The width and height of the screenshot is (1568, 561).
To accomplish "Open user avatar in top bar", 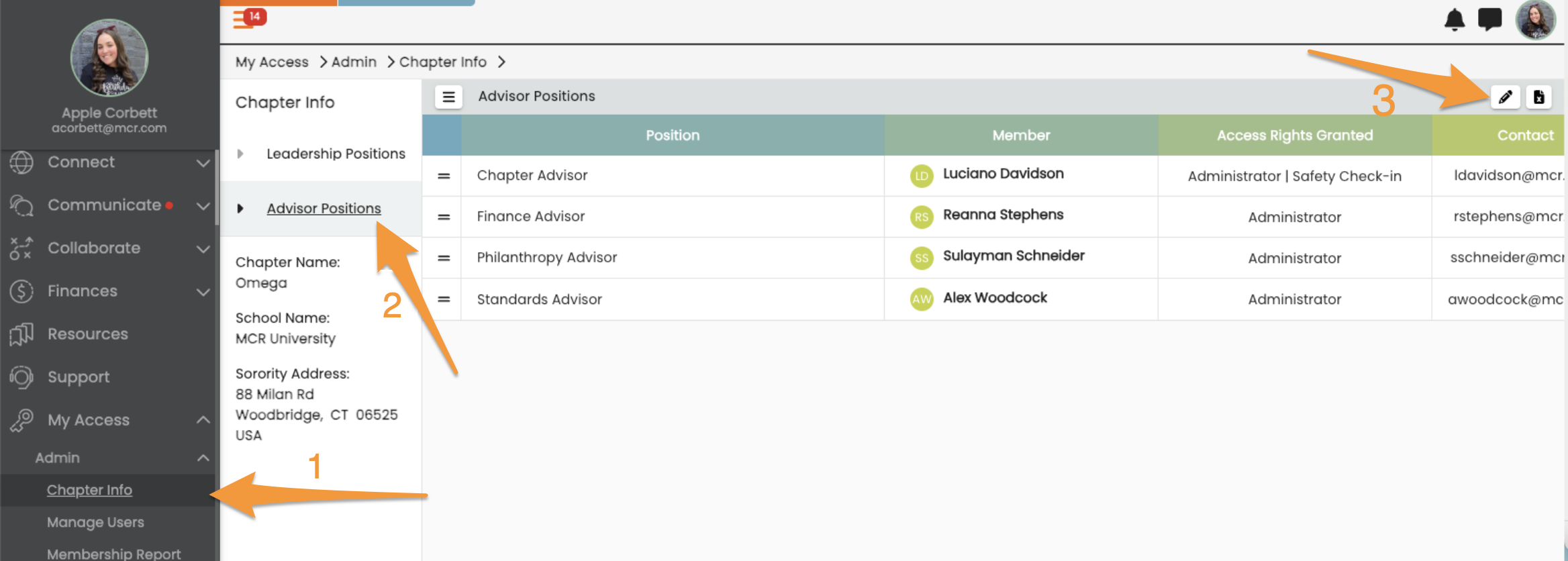I will point(1536,19).
